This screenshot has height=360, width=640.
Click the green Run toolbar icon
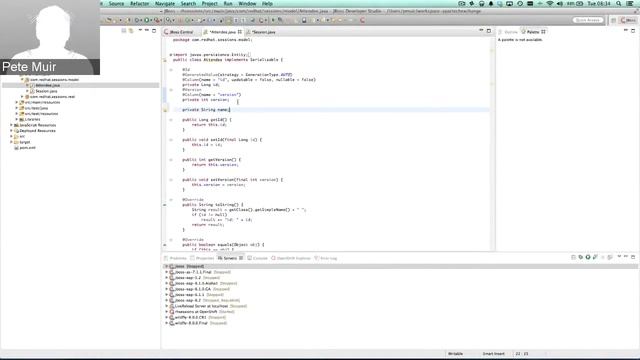click(147, 20)
